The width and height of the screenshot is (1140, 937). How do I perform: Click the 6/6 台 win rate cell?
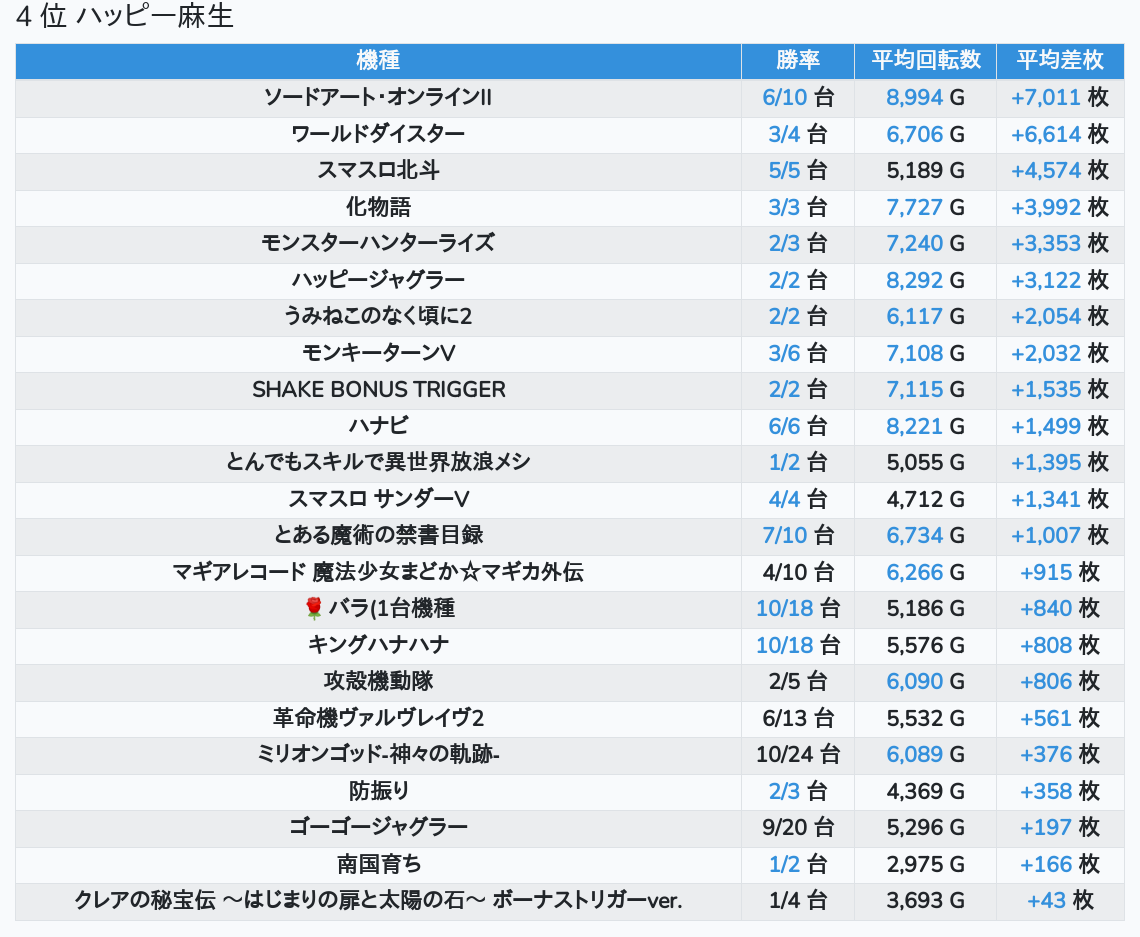click(x=798, y=426)
